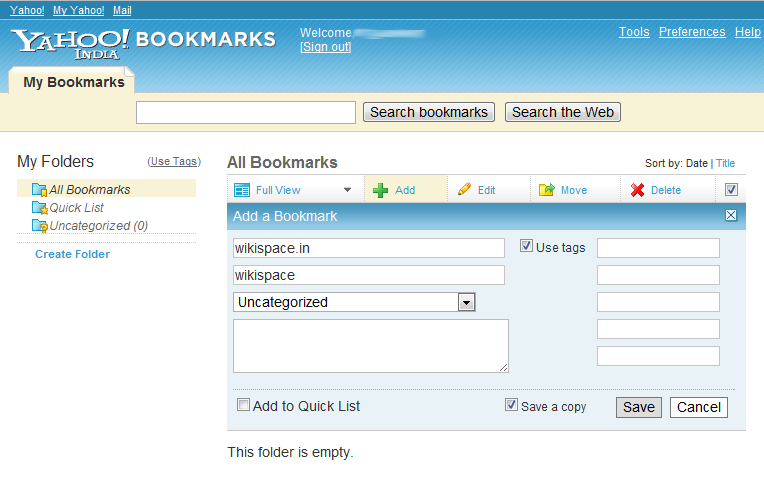This screenshot has width=764, height=503.
Task: Click the green plus Add icon
Action: click(381, 190)
